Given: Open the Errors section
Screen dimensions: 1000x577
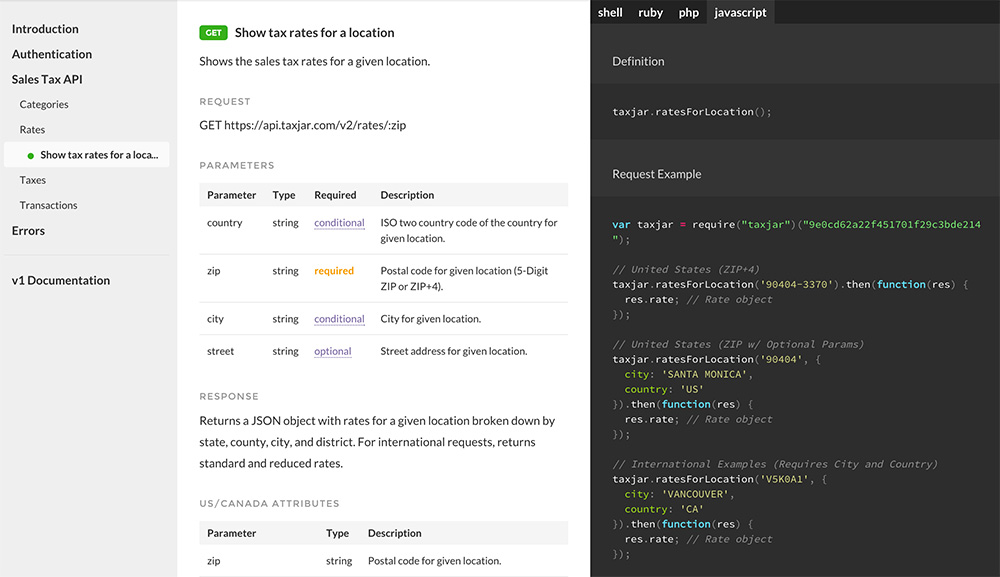Looking at the screenshot, I should point(28,231).
